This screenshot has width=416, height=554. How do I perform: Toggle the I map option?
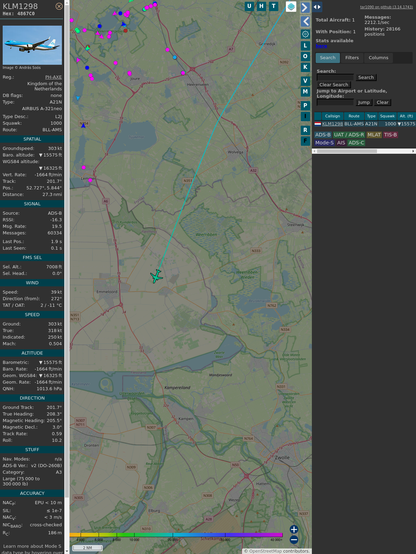click(x=305, y=116)
